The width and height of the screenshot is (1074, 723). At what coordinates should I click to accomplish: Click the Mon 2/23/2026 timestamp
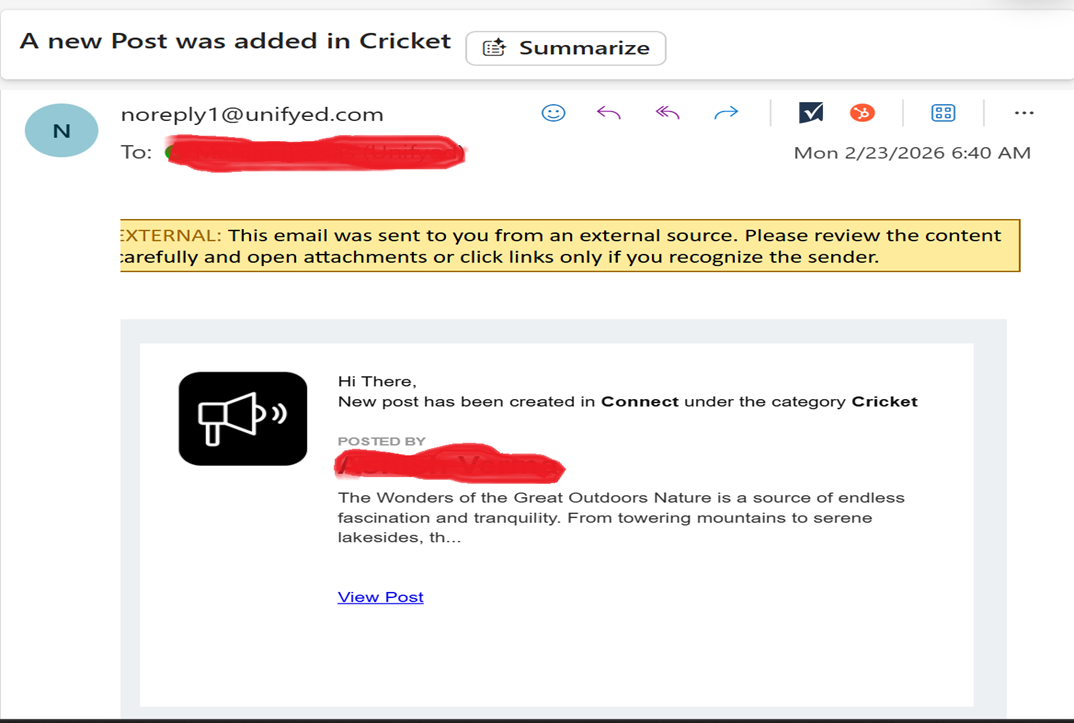pyautogui.click(x=911, y=153)
